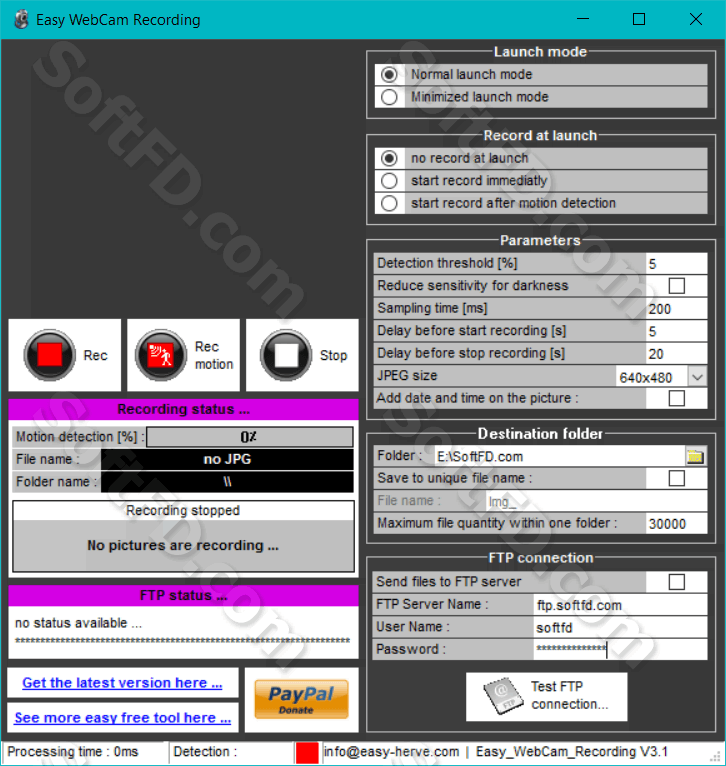Image resolution: width=726 pixels, height=766 pixels.
Task: Edit the Detection threshold value field
Action: point(676,264)
